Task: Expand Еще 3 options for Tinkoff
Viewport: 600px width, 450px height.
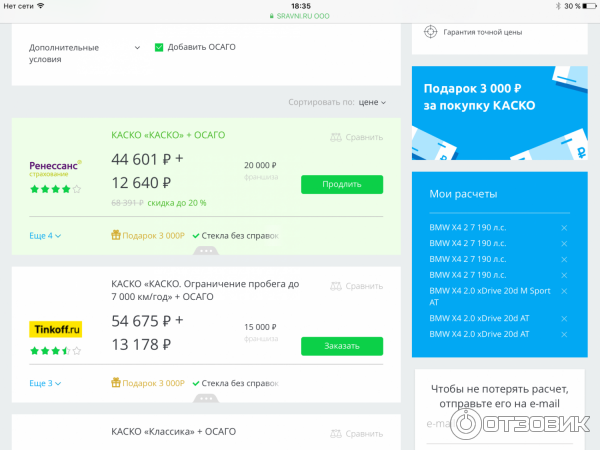Action: click(45, 383)
